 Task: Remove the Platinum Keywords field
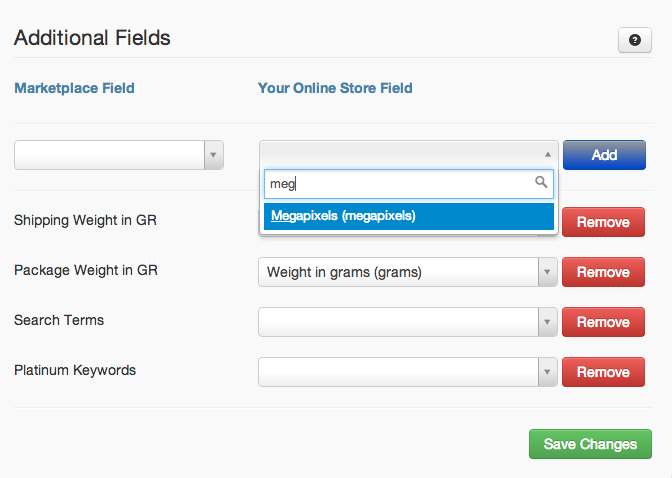click(x=603, y=372)
